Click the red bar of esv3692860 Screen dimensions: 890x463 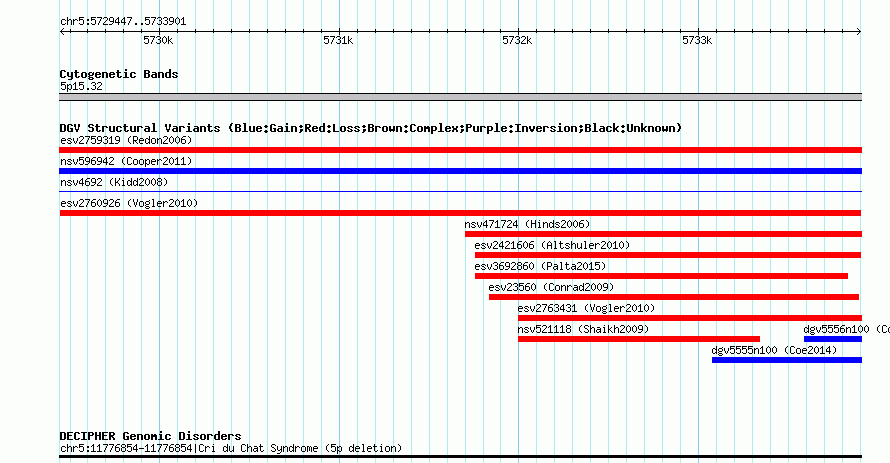pos(661,276)
